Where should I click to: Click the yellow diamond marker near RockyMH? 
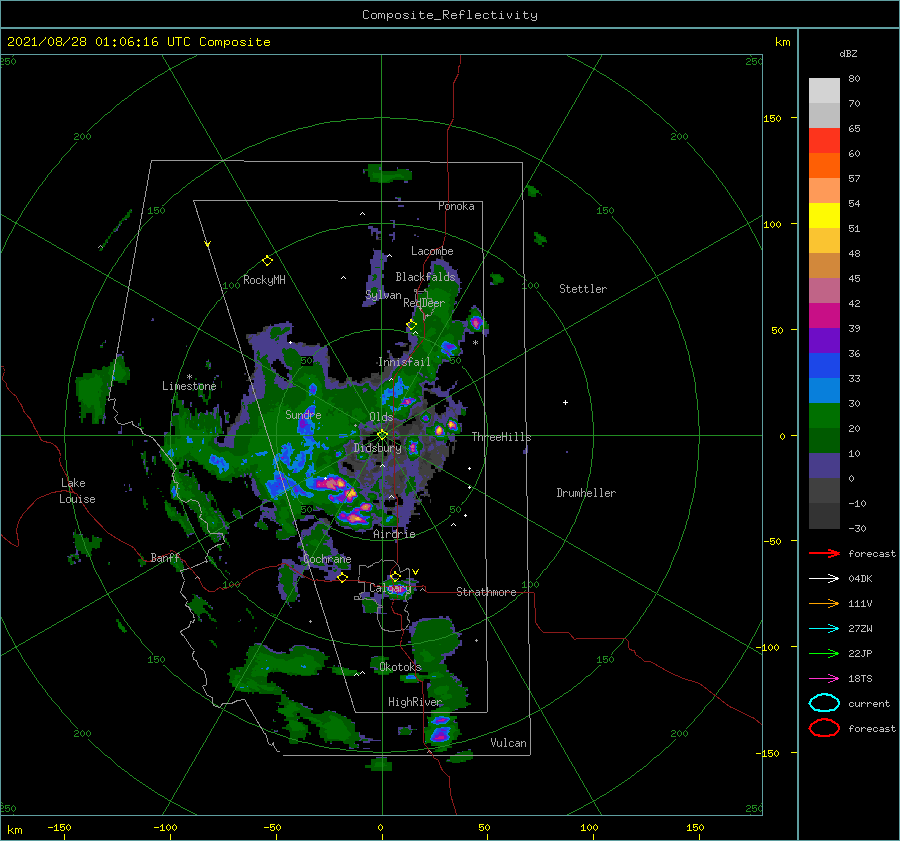click(267, 261)
